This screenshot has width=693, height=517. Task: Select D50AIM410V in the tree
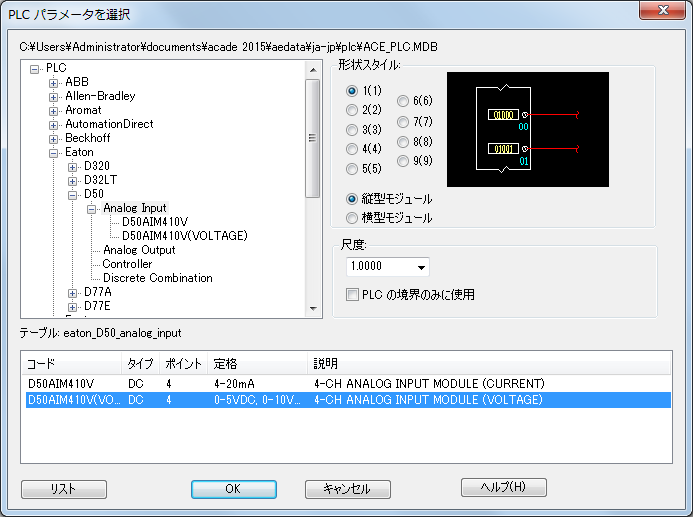[x=155, y=222]
